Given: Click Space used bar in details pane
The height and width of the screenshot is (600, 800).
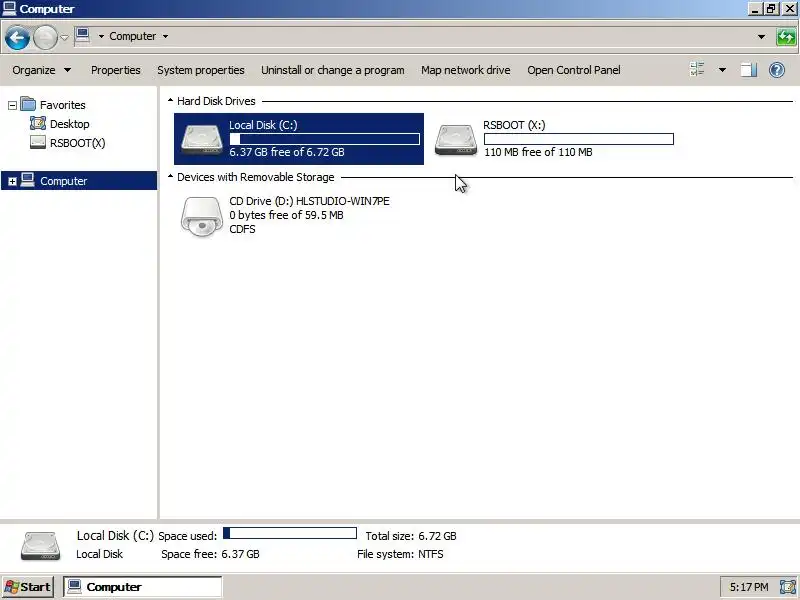Looking at the screenshot, I should point(290,534).
